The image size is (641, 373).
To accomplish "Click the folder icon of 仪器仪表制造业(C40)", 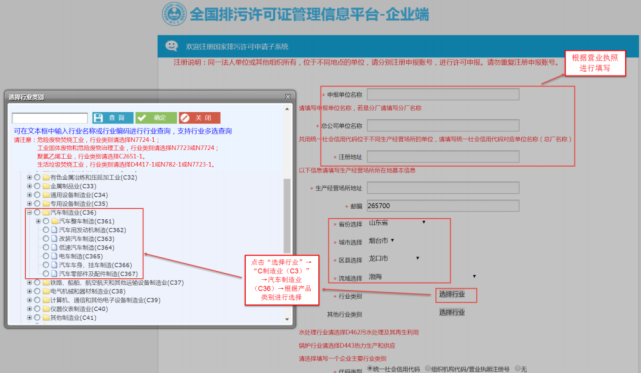I will (46, 309).
